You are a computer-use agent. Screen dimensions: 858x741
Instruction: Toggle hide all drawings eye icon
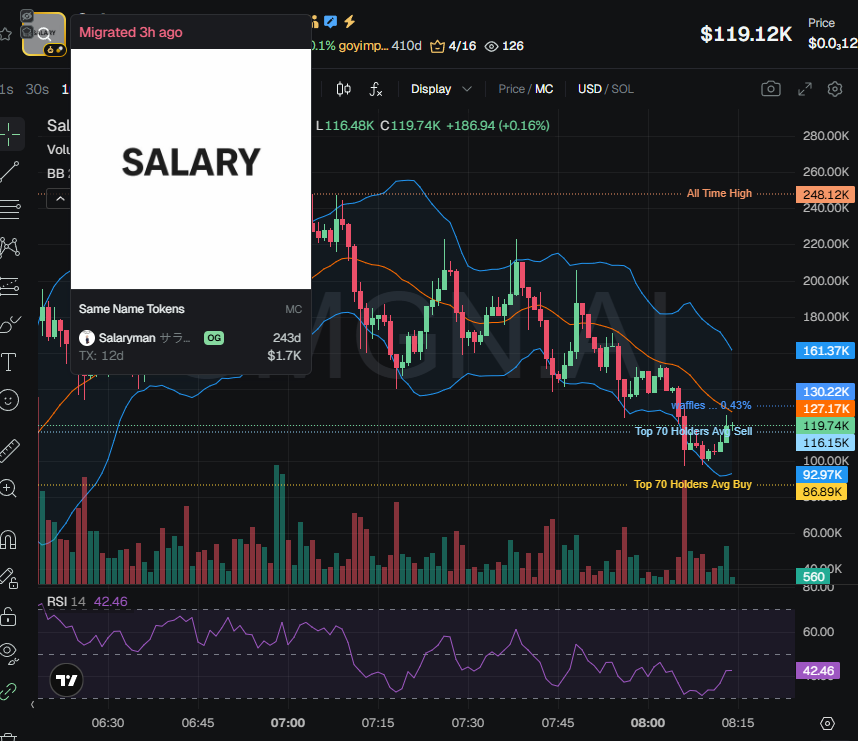(9, 651)
